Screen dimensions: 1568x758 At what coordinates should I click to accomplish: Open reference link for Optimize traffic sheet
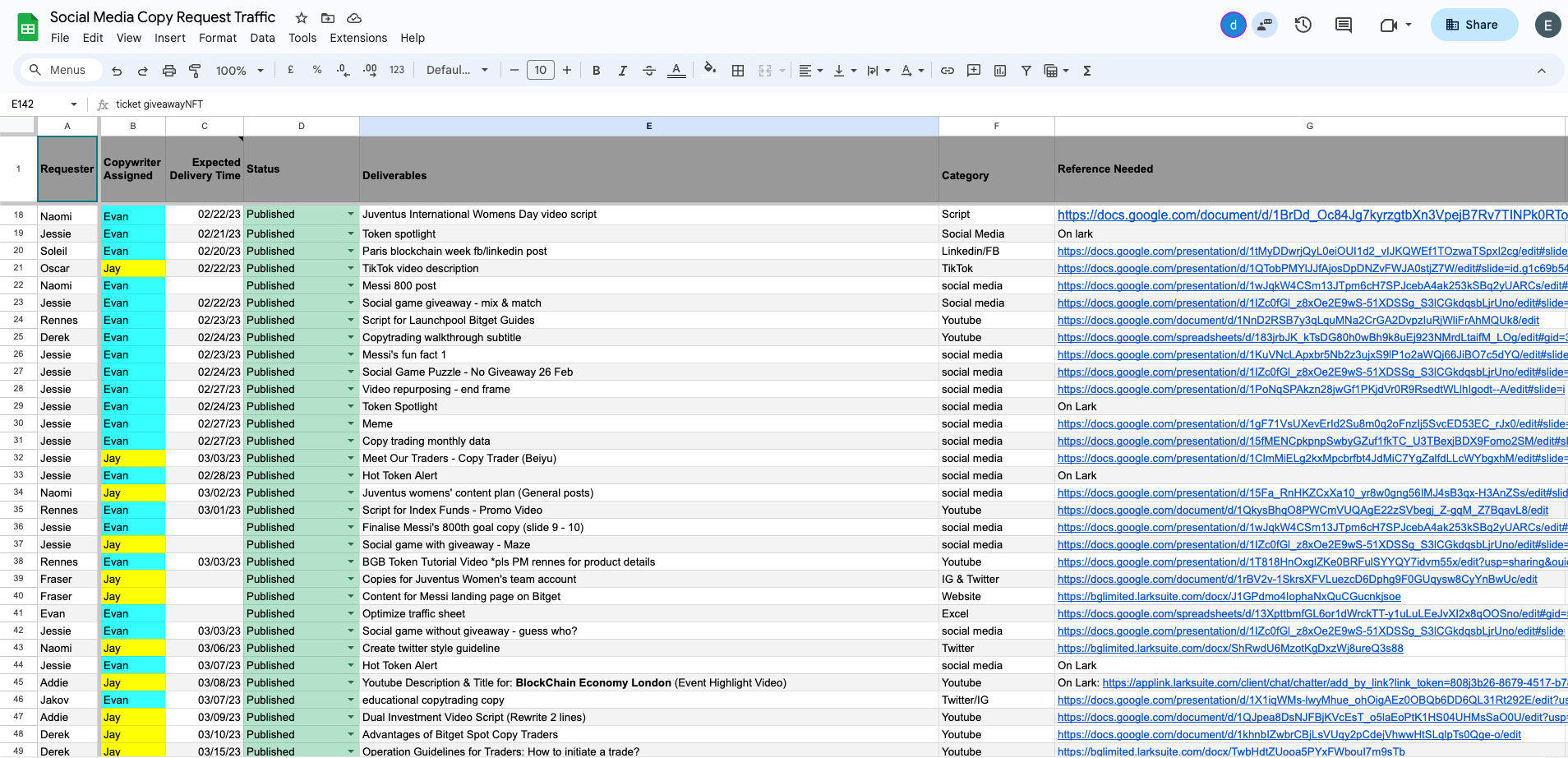tap(1312, 613)
